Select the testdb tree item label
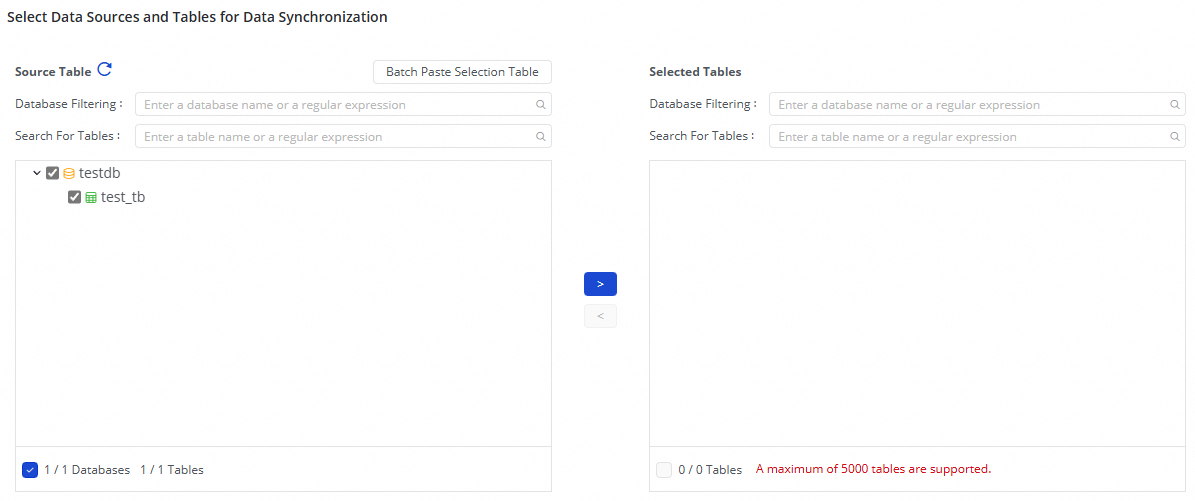 coord(100,173)
